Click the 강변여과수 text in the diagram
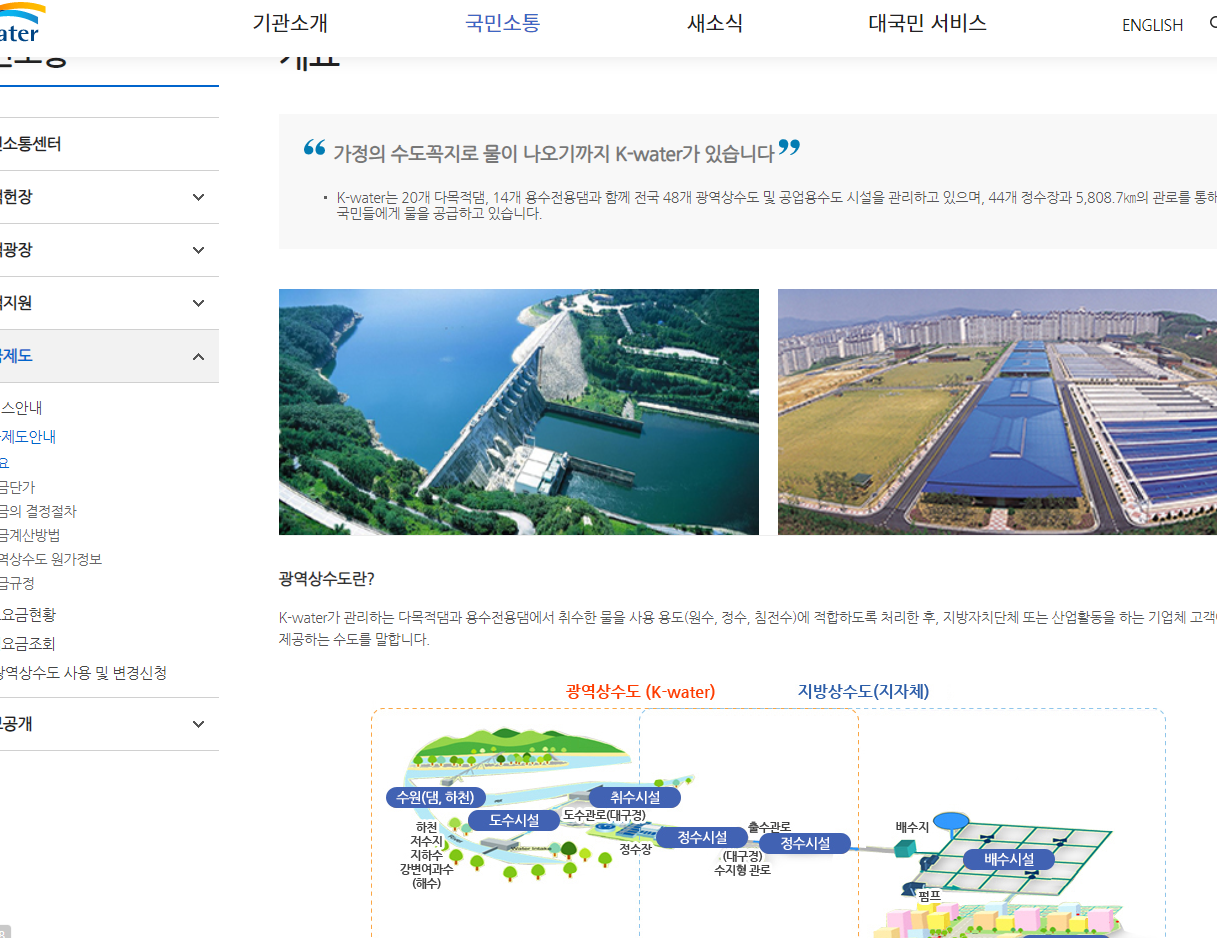Screen dimensions: 1217x938 click(426, 869)
